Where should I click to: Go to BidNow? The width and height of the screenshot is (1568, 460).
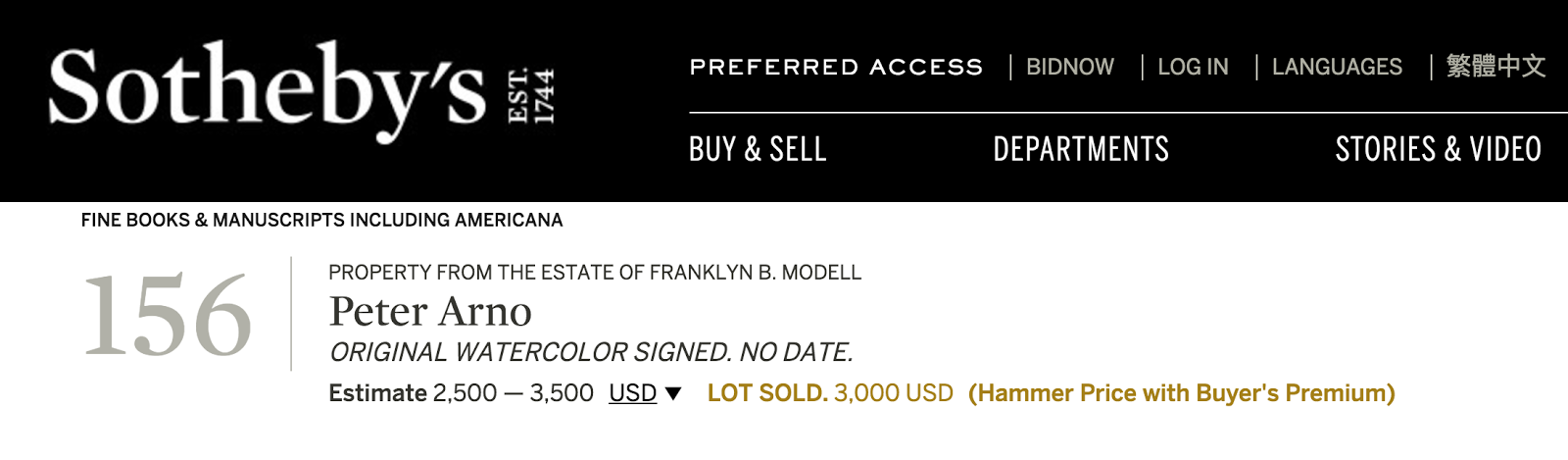click(1069, 67)
